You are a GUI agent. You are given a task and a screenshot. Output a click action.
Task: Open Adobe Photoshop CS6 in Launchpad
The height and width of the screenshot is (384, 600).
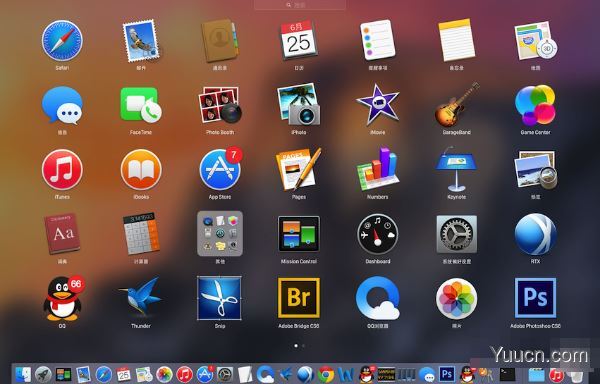pos(535,298)
